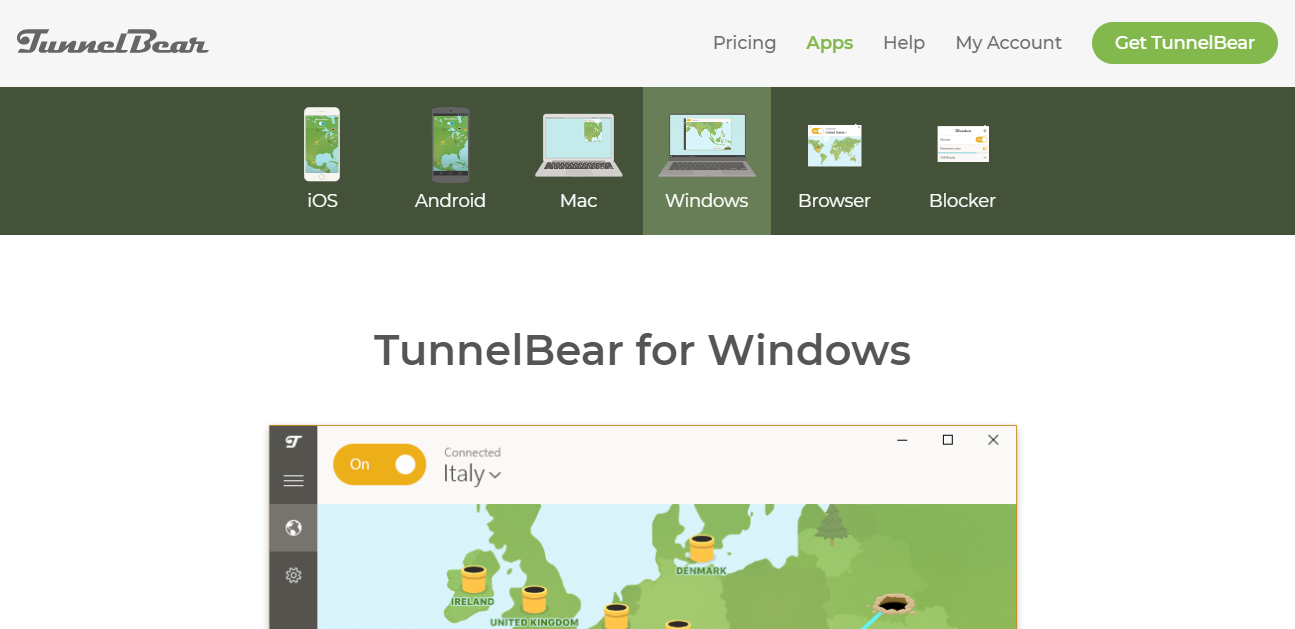
Task: Maximize the TunnelBear app window
Action: (948, 440)
